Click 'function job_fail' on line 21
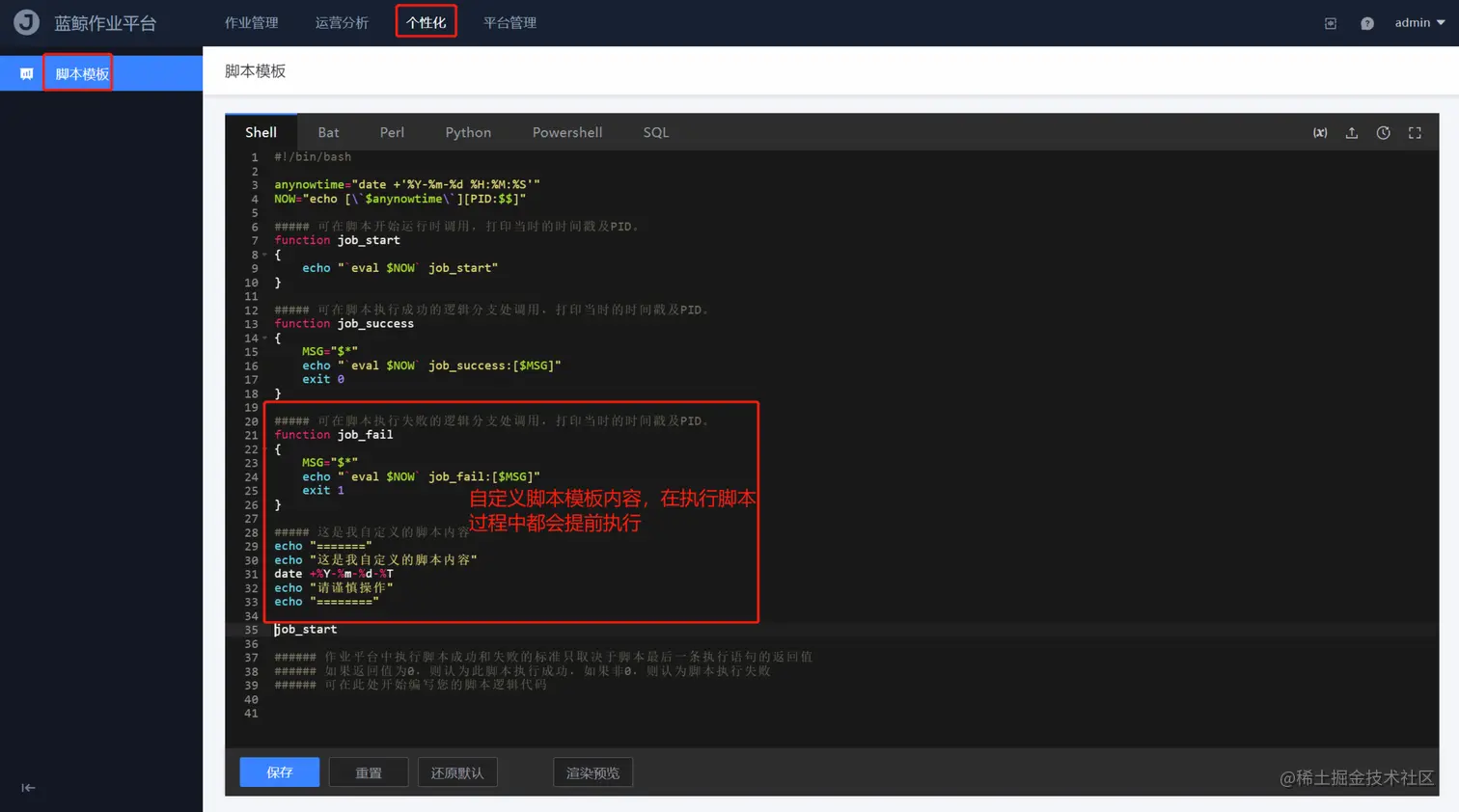Image resolution: width=1459 pixels, height=812 pixels. 333,435
